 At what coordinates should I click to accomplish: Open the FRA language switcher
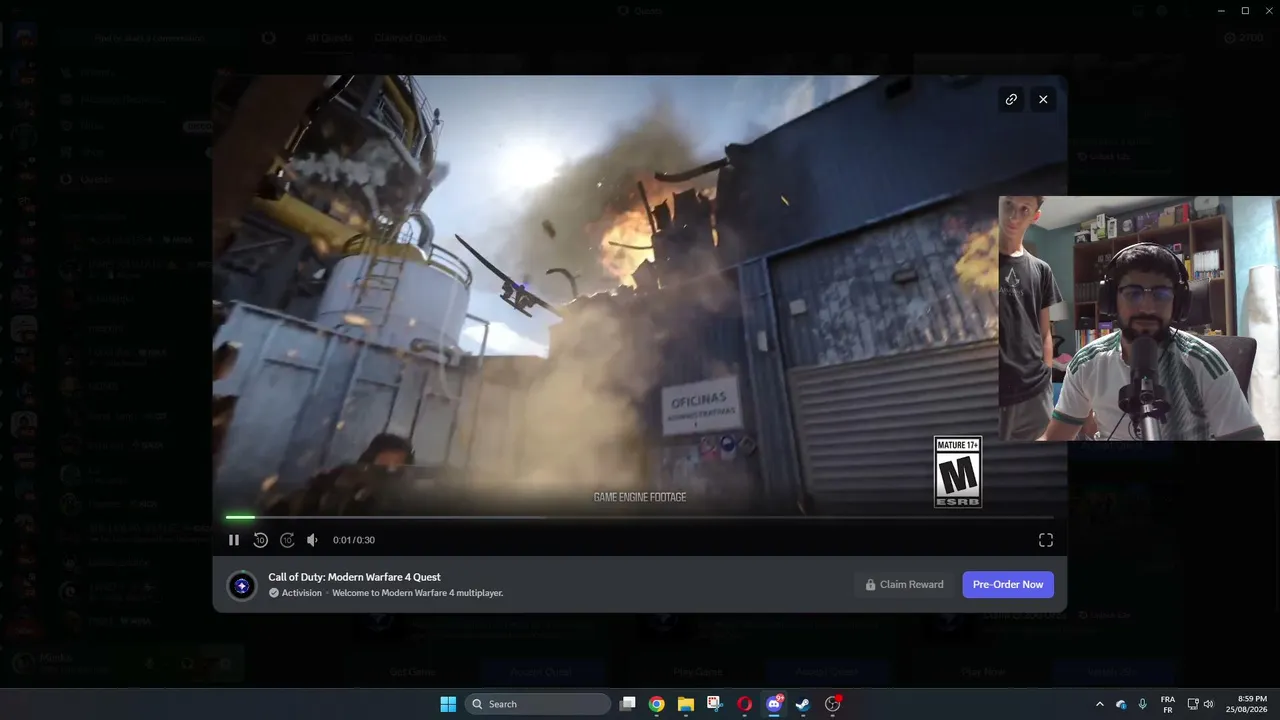coord(1168,704)
